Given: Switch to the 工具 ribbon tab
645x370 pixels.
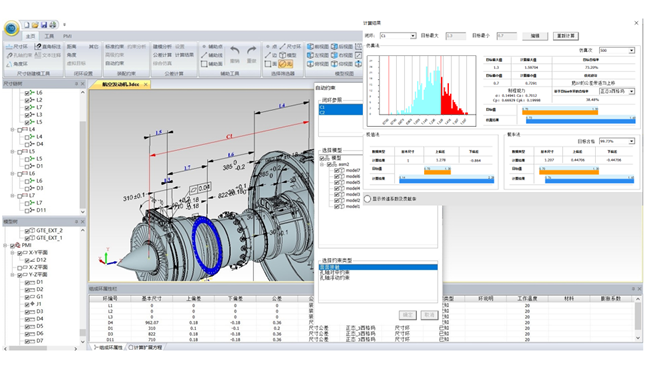Looking at the screenshot, I should tap(49, 36).
